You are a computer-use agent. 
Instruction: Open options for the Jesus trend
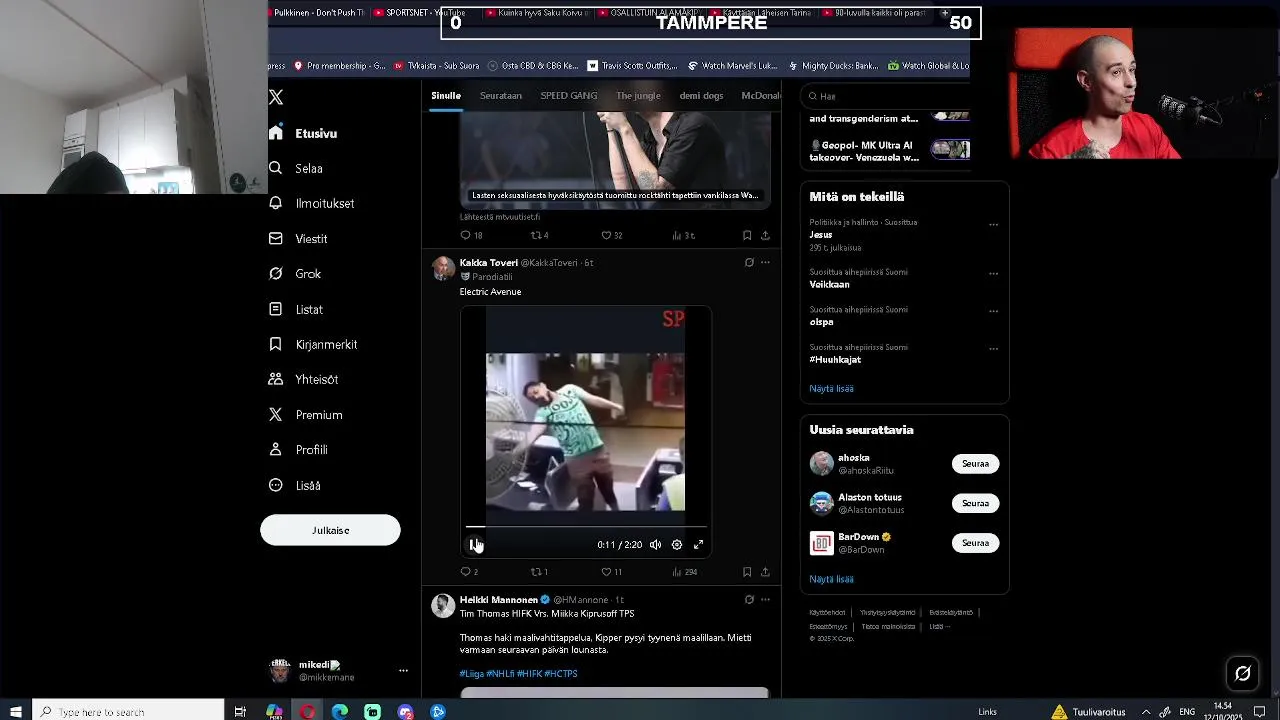(x=993, y=224)
